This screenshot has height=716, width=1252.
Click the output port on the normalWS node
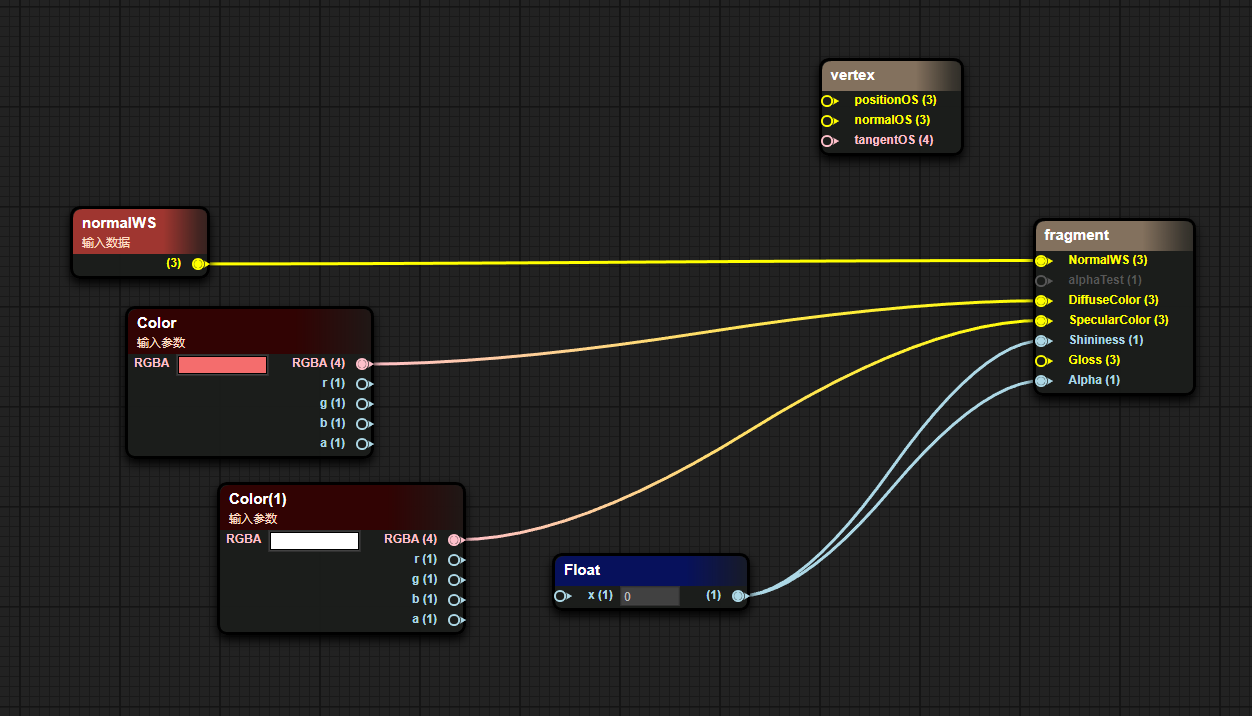pyautogui.click(x=199, y=263)
